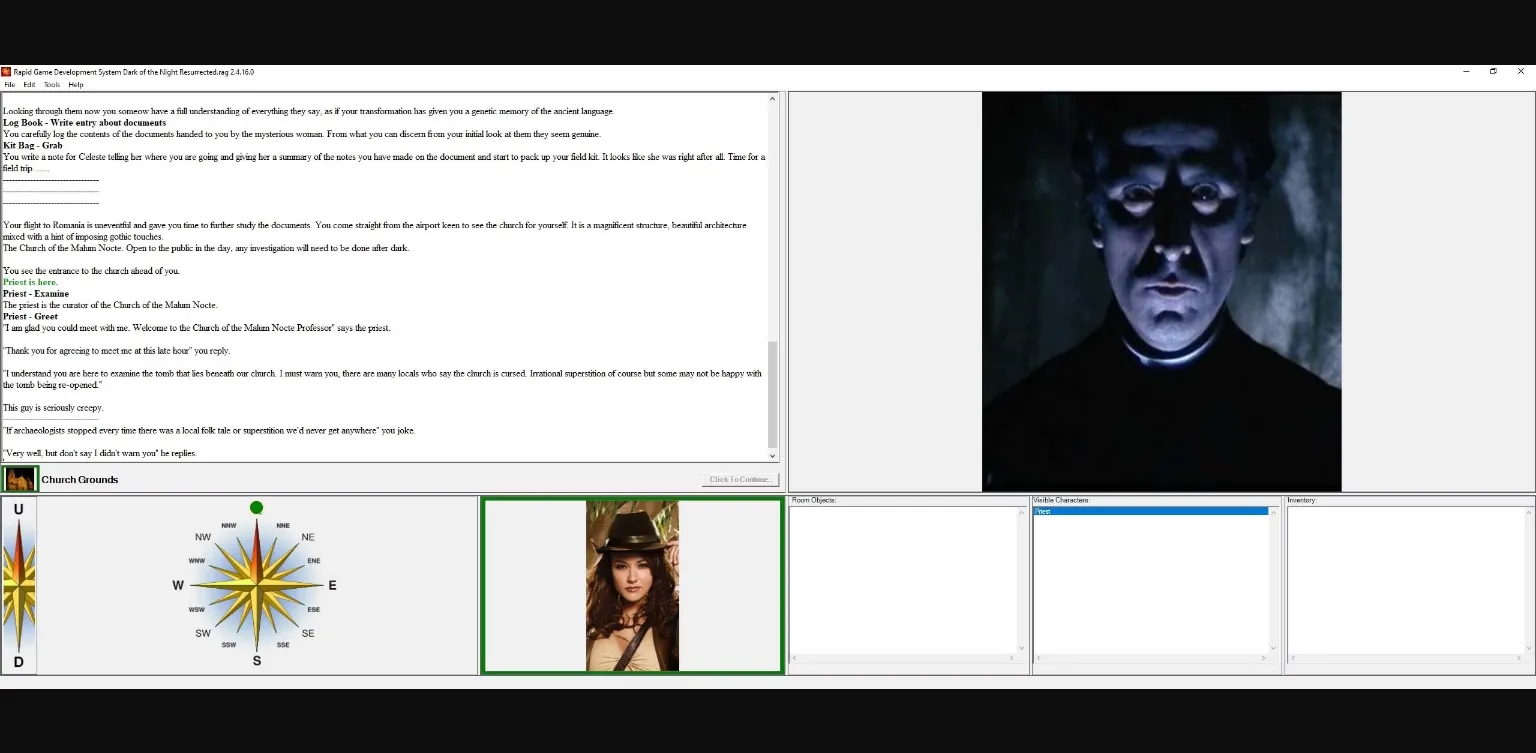Click the Room Objects list scroll right arrow
Viewport: 1536px width, 753px height.
[x=1012, y=658]
